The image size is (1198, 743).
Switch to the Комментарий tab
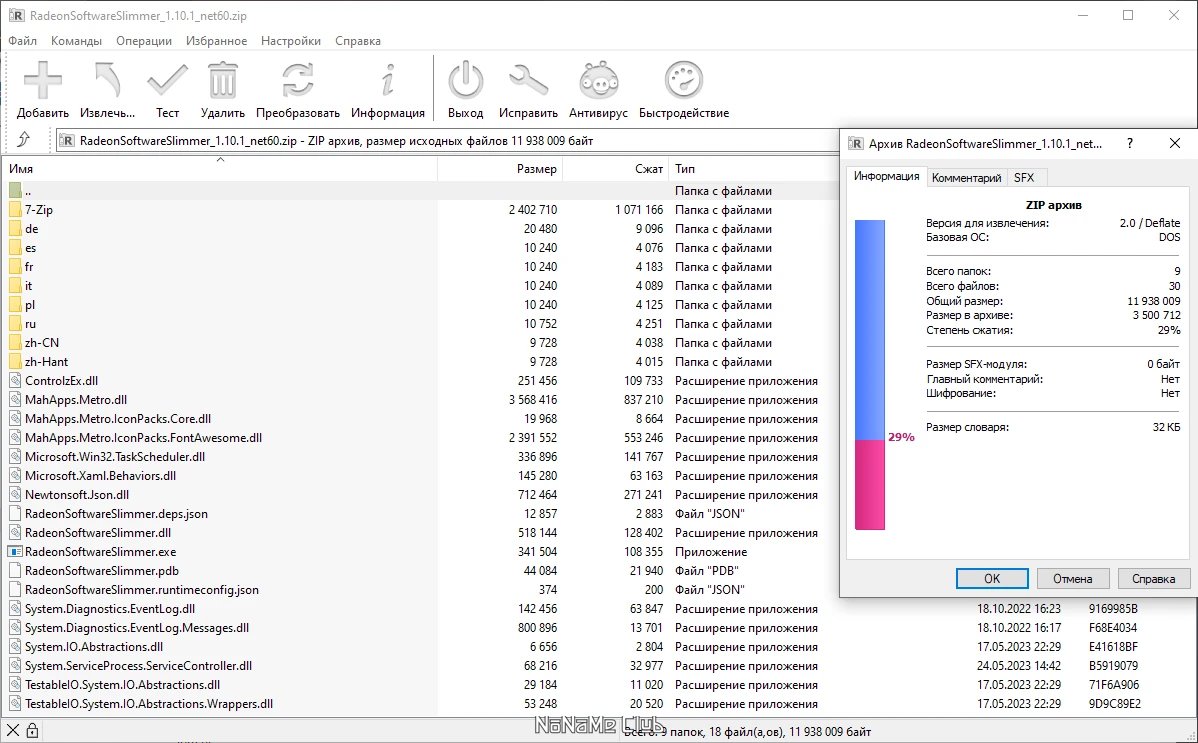coord(966,177)
